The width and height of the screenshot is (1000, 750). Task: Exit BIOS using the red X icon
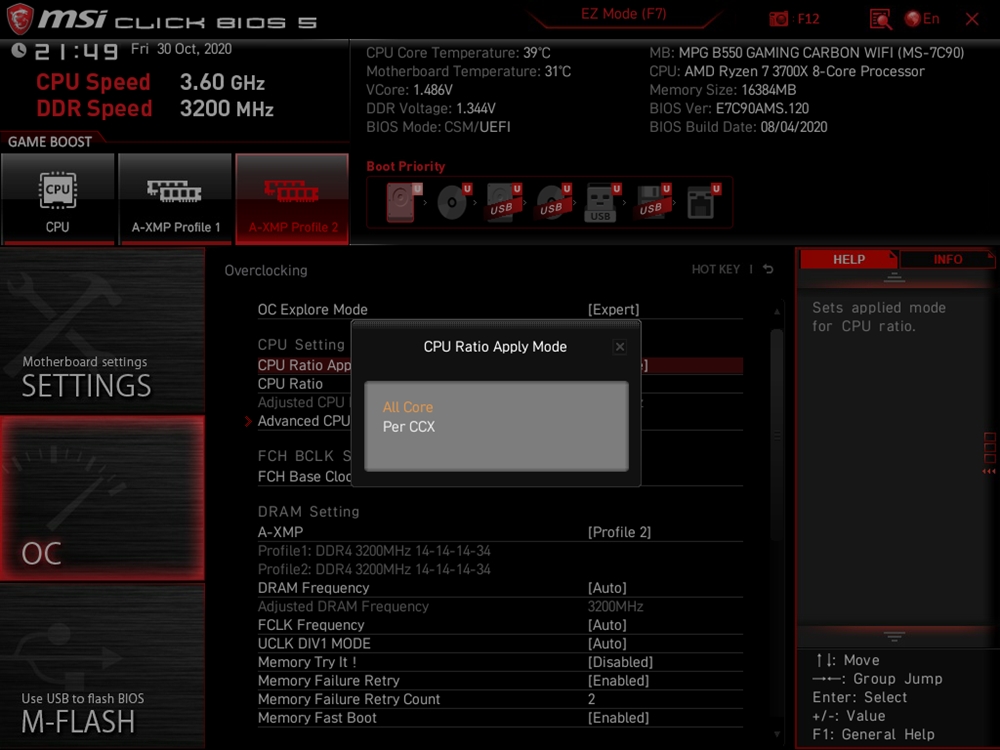tap(972, 19)
